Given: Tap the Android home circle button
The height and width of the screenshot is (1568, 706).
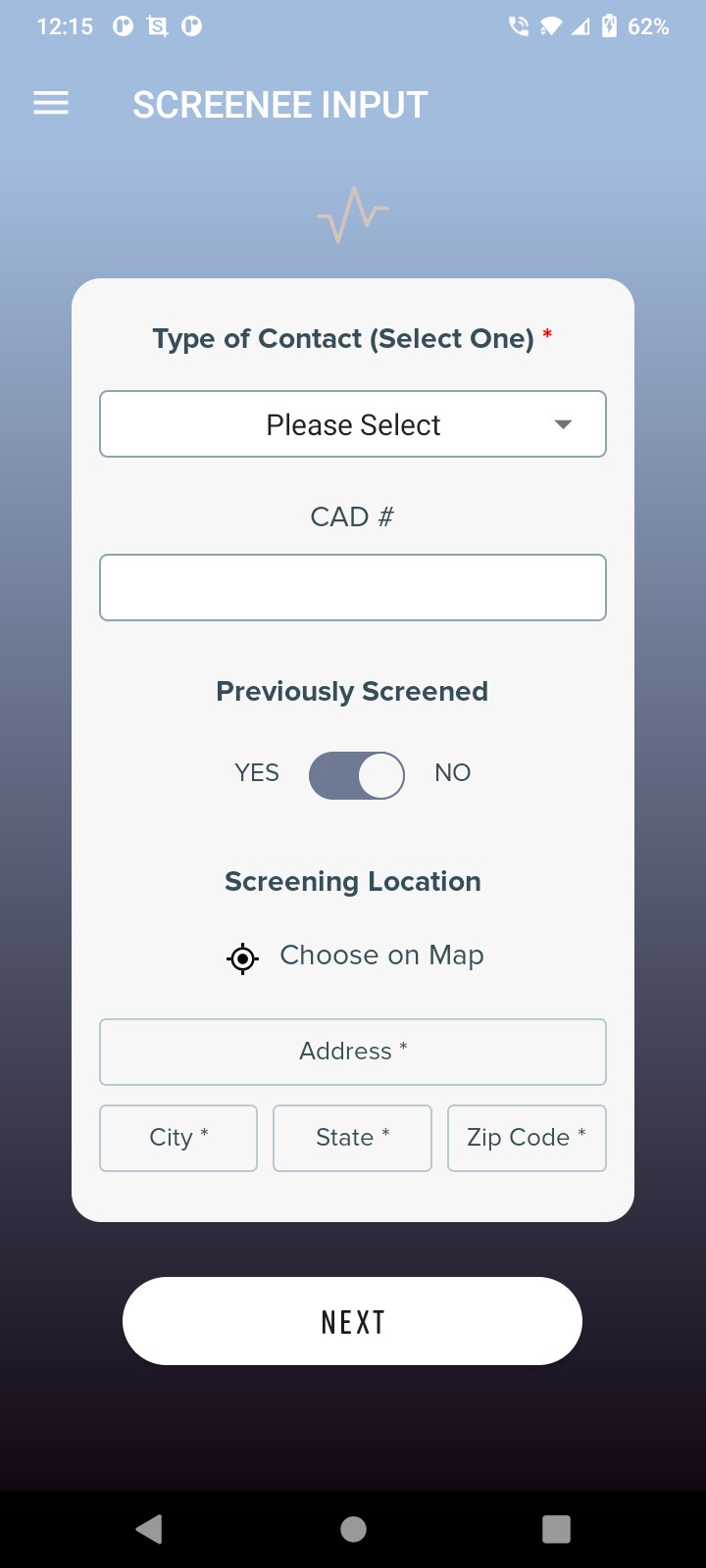Looking at the screenshot, I should [x=353, y=1529].
